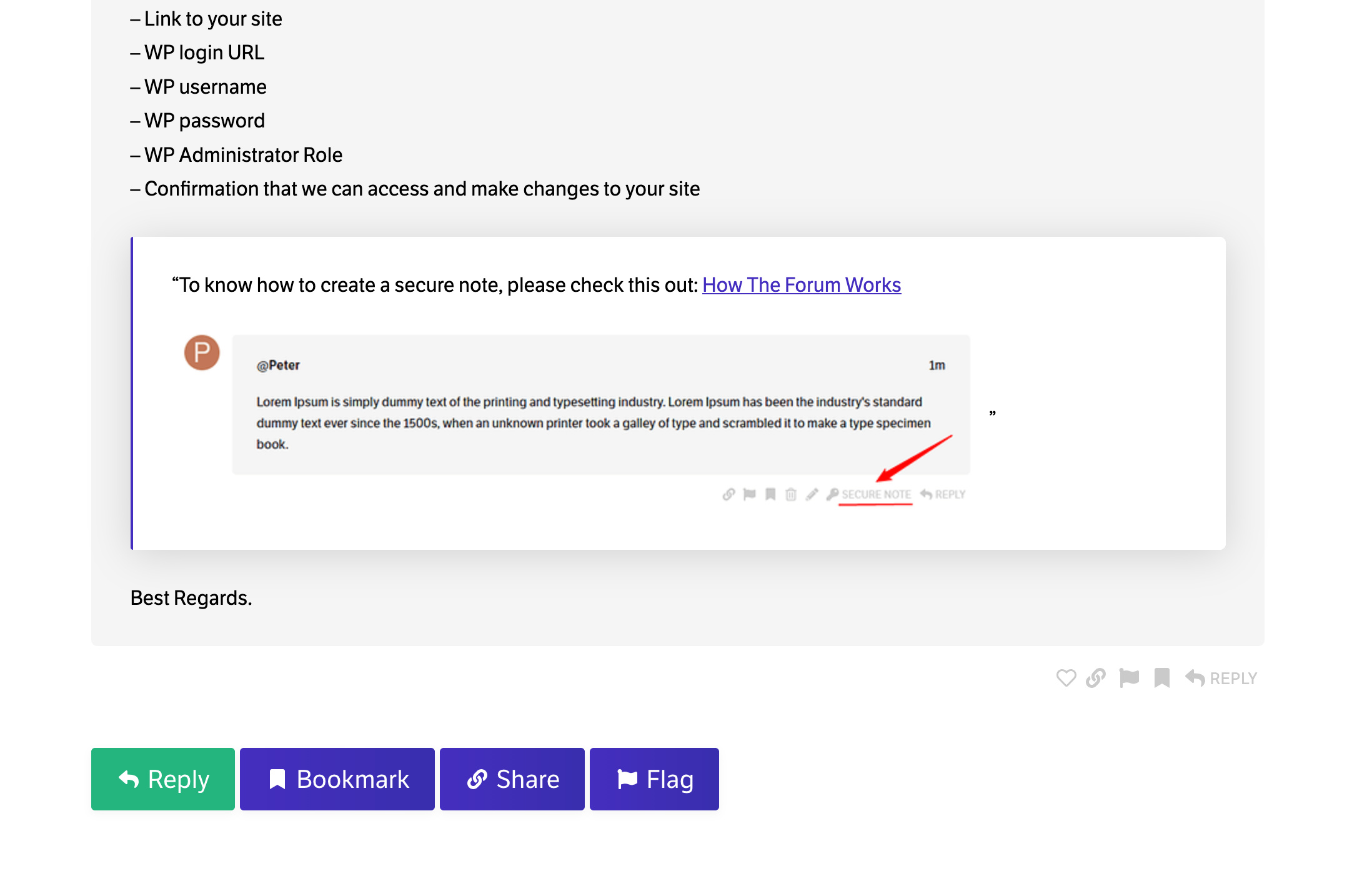Click SECURE NOTE in the embedded screenshot
The height and width of the screenshot is (896, 1367).
pyautogui.click(x=875, y=494)
